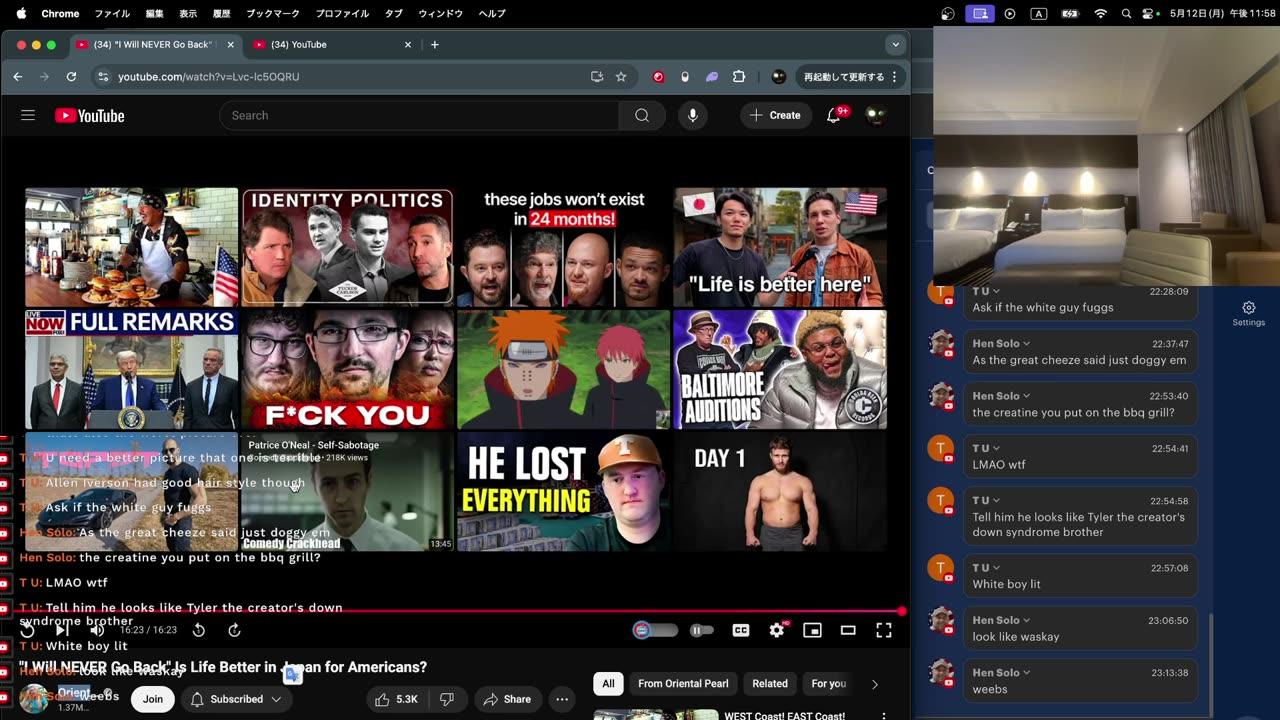Click the install-app icon in the address bar
Viewport: 1280px width, 720px height.
tap(597, 76)
